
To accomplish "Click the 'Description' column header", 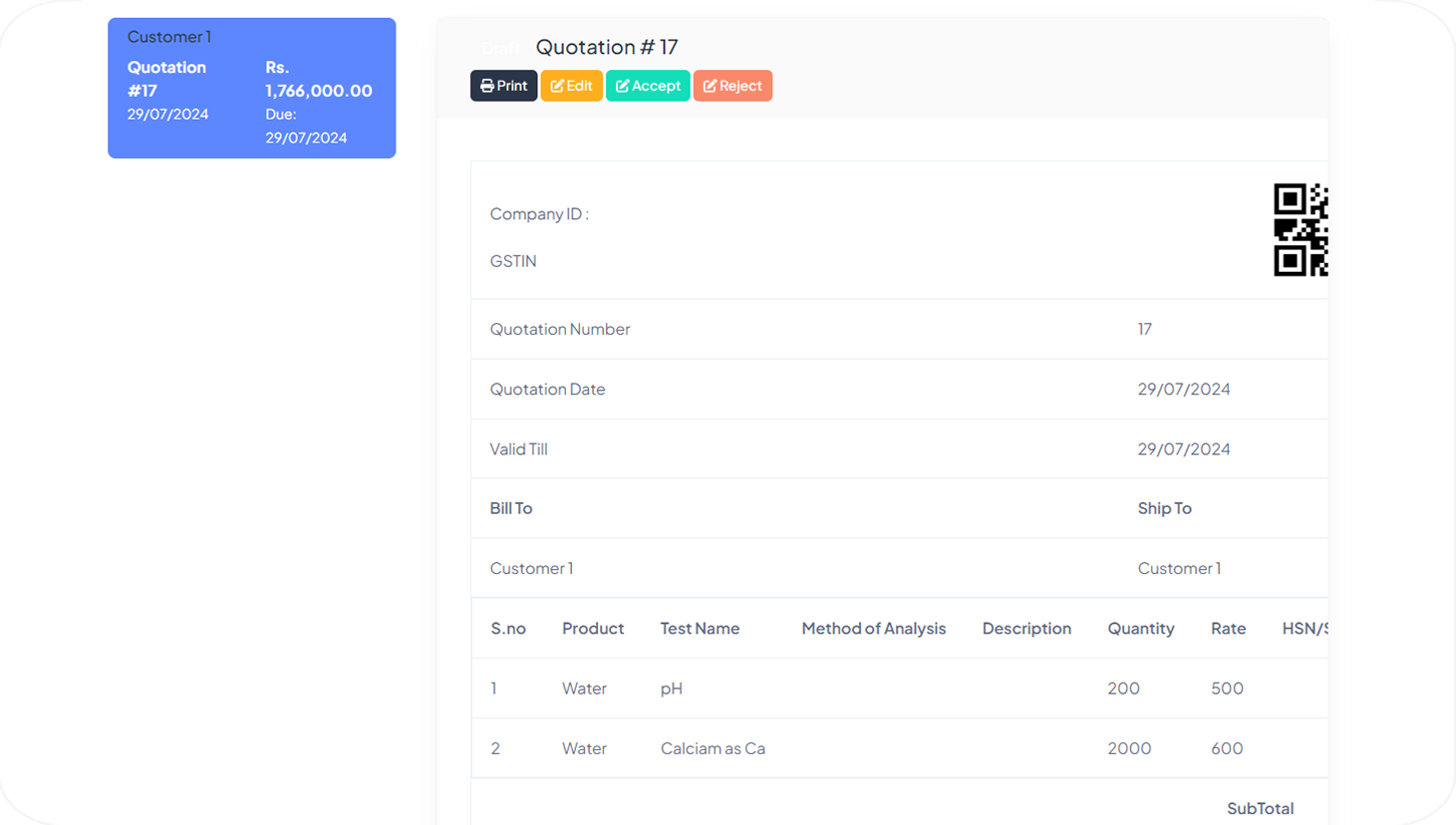I will tap(1026, 629).
